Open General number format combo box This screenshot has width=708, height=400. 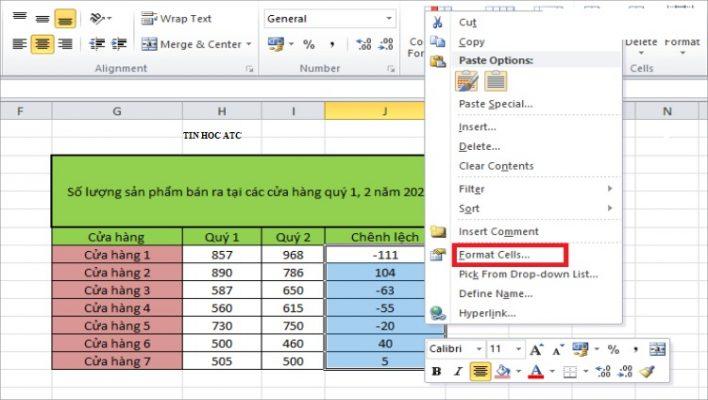coord(330,19)
